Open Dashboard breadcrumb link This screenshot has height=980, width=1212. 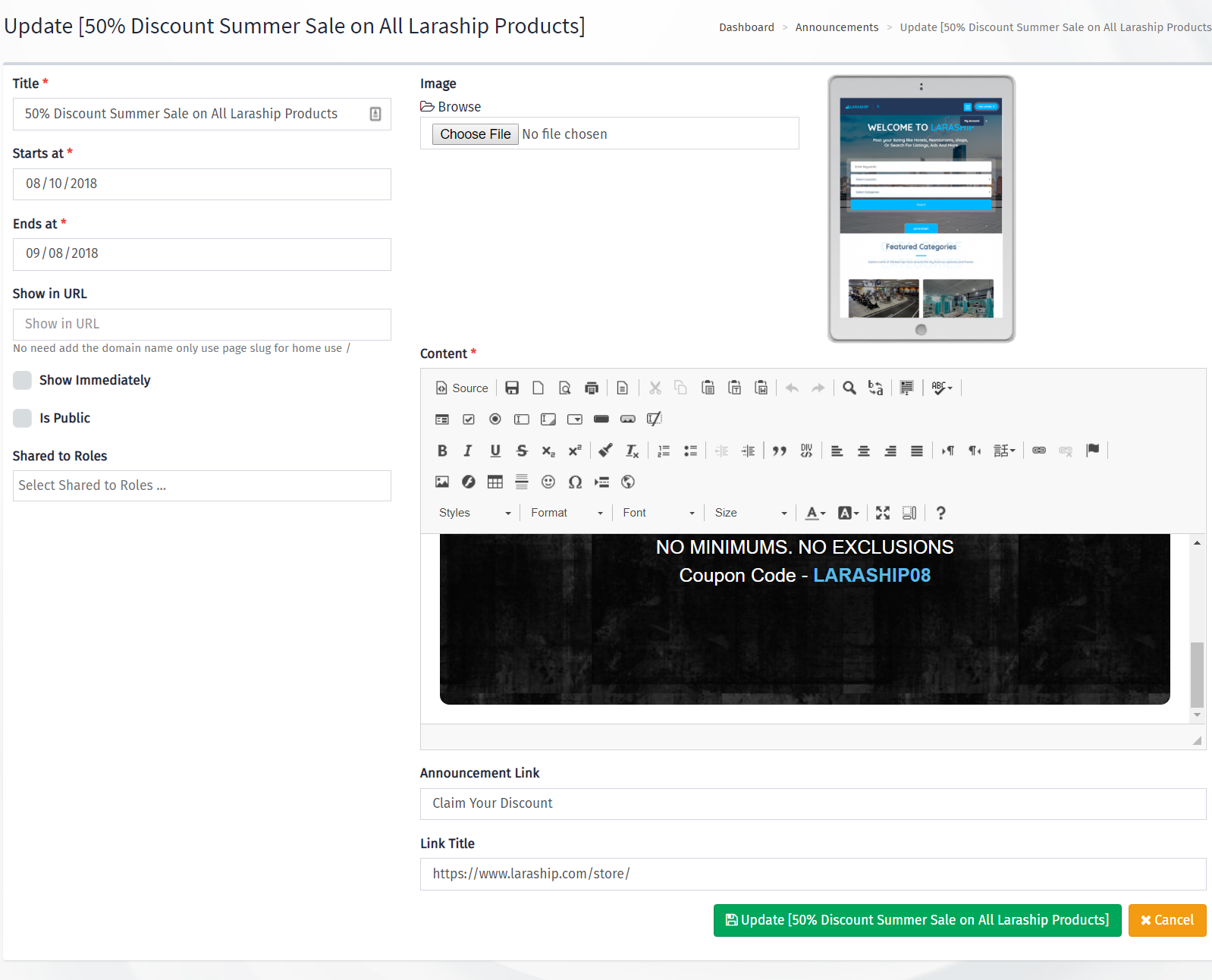click(746, 27)
